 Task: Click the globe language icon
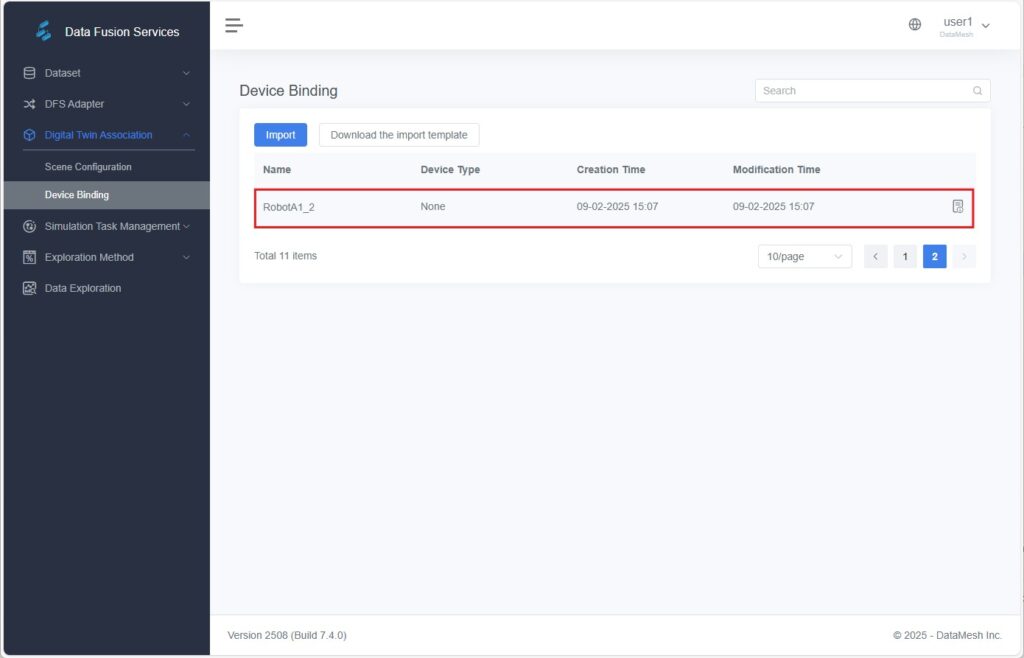(x=914, y=25)
